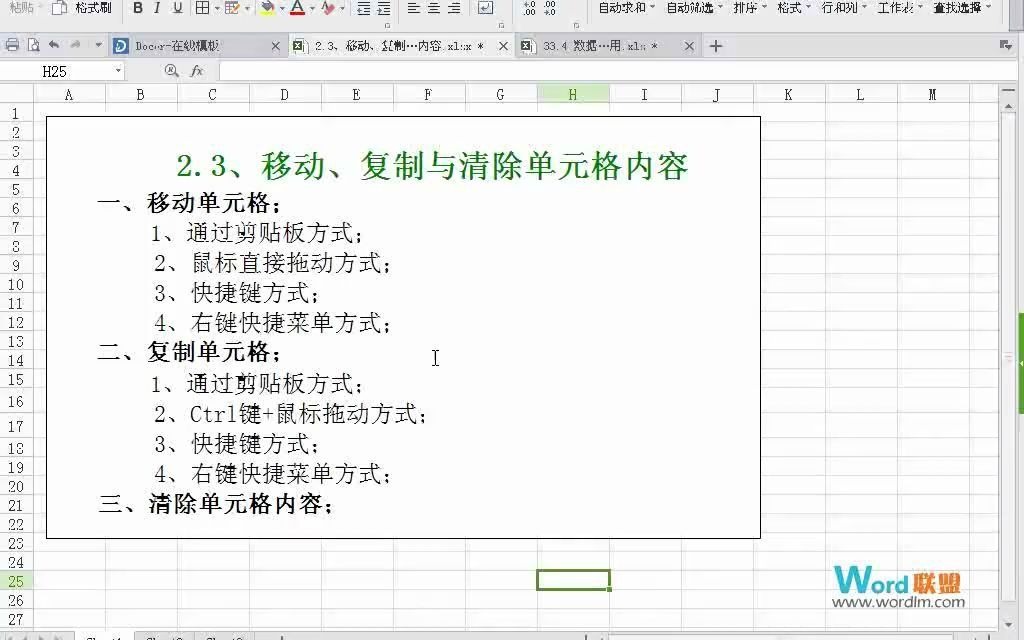Screen dimensions: 1024x640
Task: Switch to the Docer 在线模板 tab
Action: (x=185, y=45)
